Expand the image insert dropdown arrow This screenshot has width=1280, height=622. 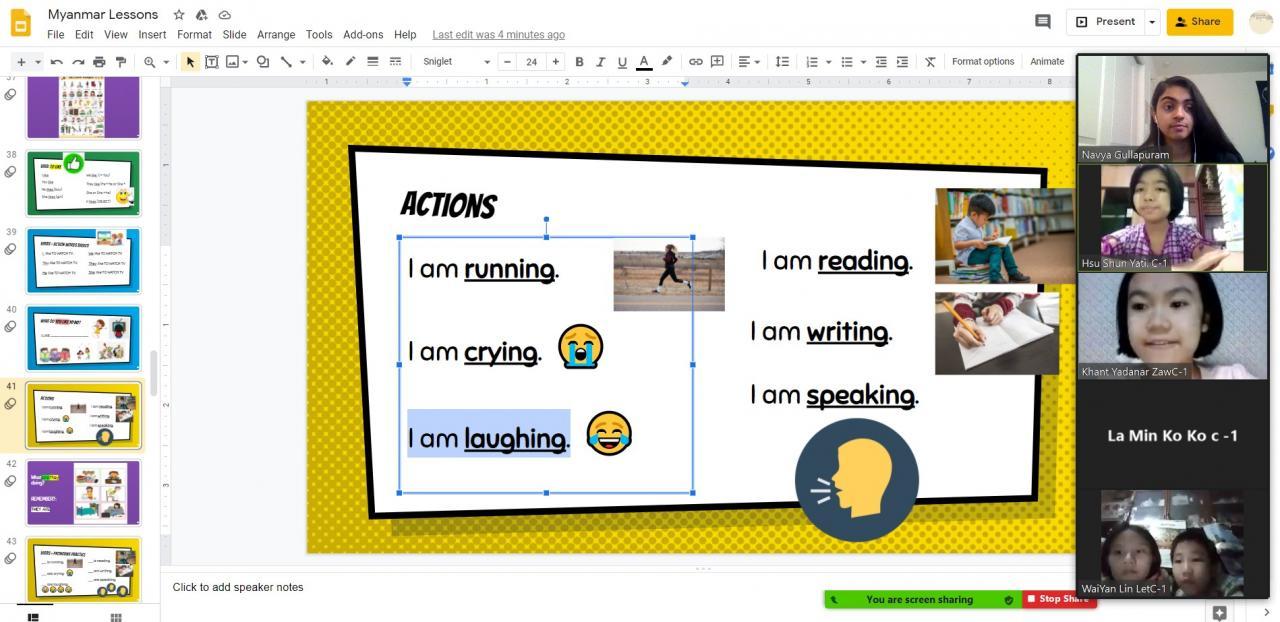[x=245, y=62]
